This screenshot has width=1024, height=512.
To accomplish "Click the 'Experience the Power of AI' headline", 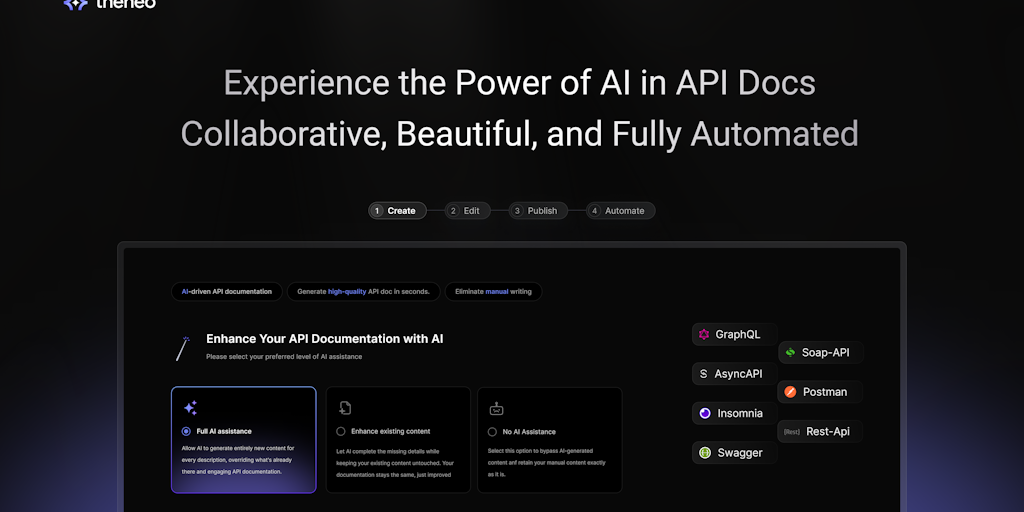I will [x=519, y=83].
